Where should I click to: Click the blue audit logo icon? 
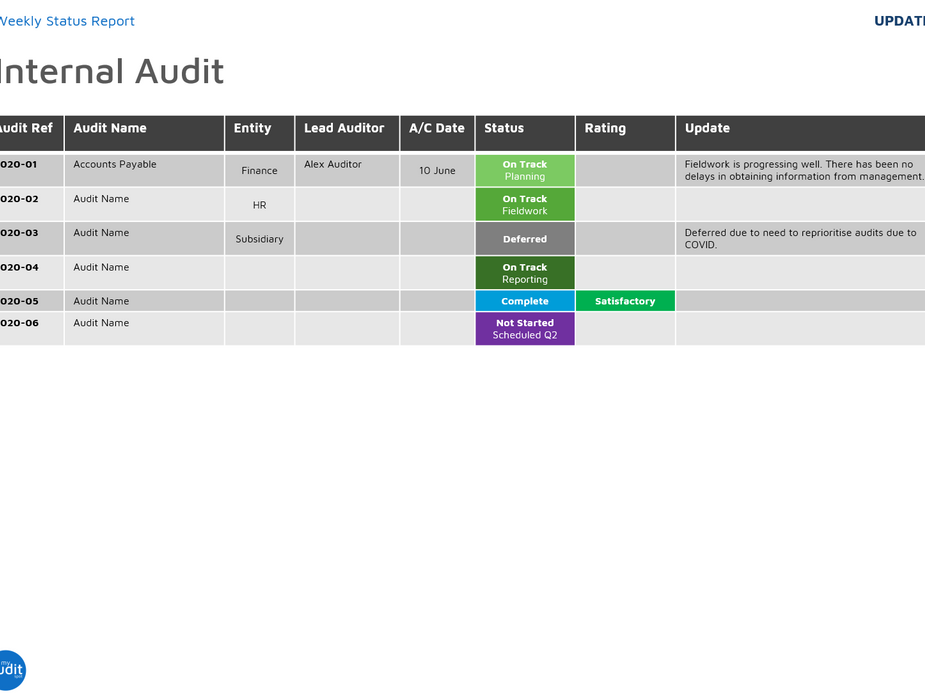point(12,670)
